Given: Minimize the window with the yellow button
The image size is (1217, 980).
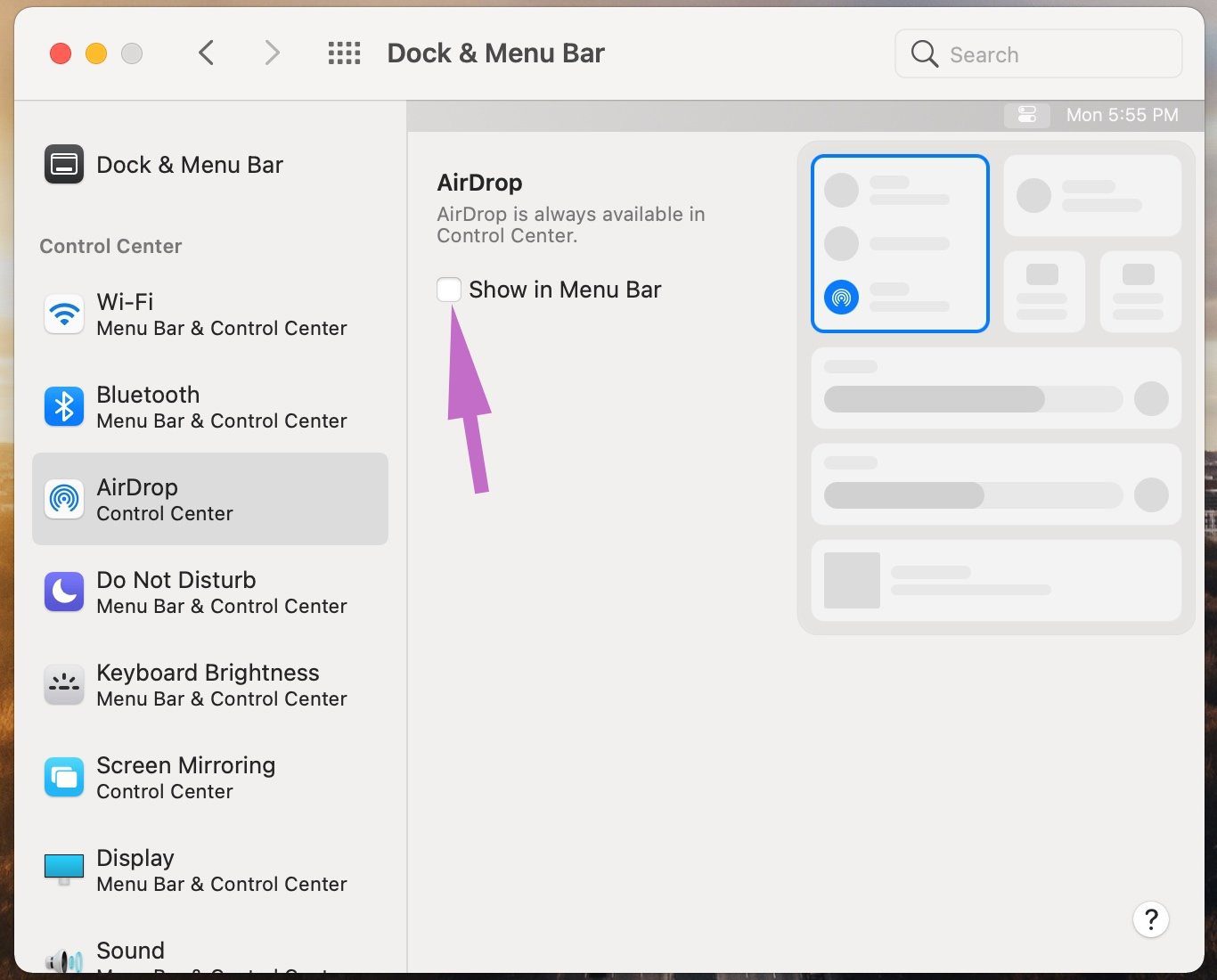Looking at the screenshot, I should (x=96, y=53).
